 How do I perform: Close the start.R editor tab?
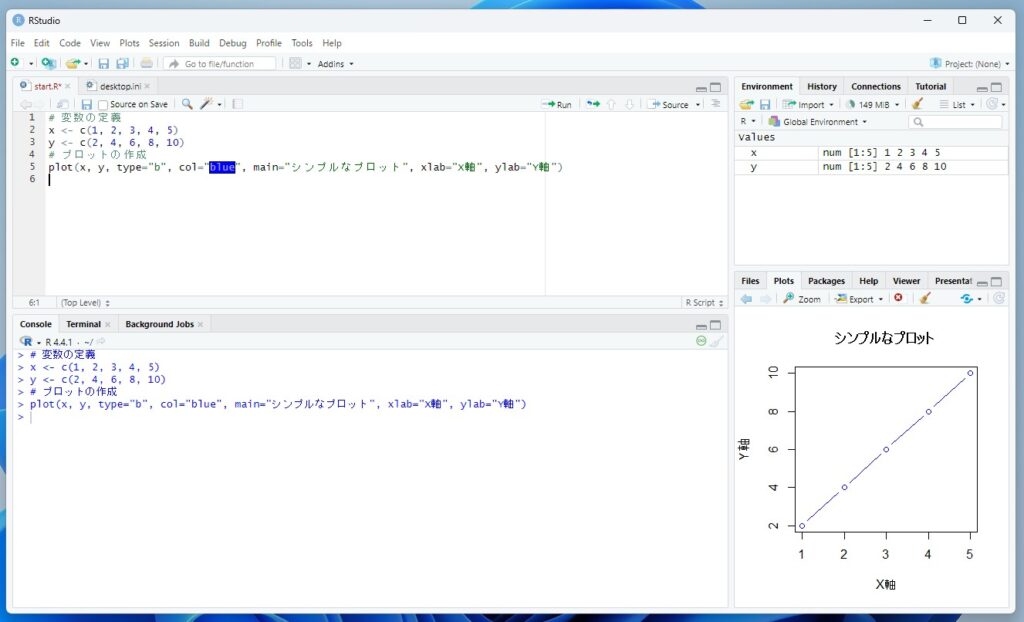67,86
